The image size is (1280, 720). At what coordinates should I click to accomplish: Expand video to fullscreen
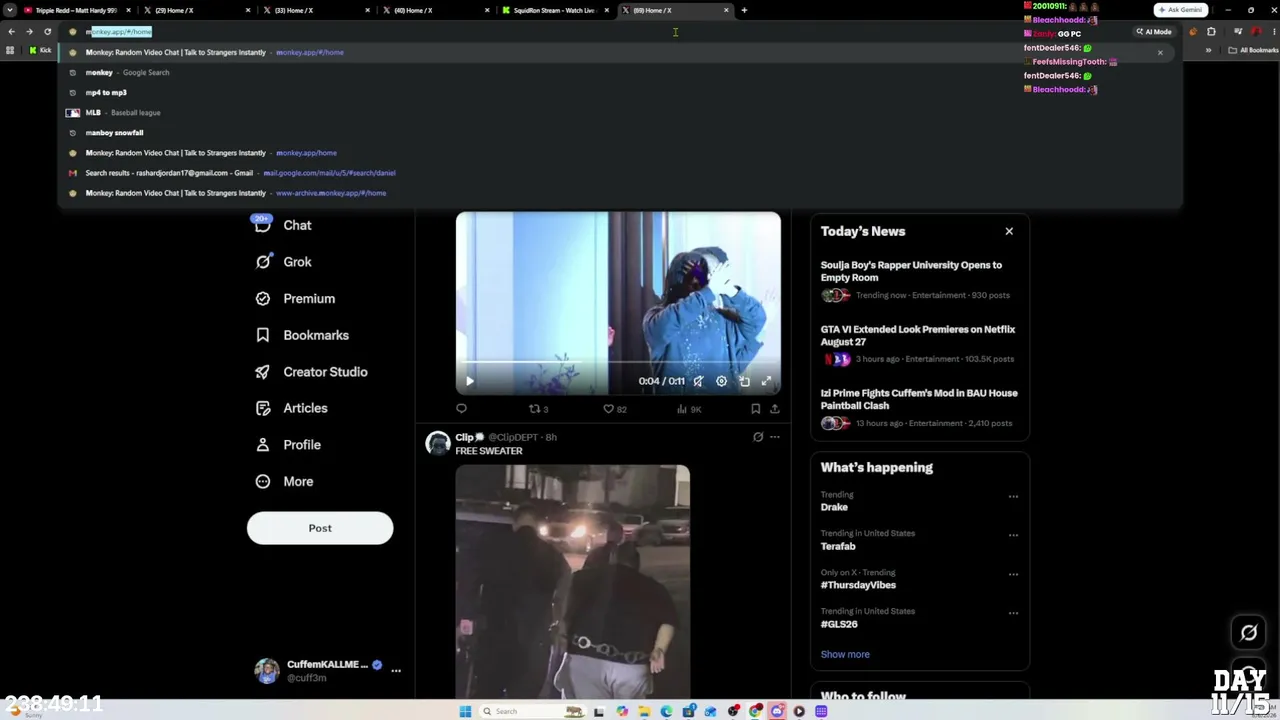point(766,381)
